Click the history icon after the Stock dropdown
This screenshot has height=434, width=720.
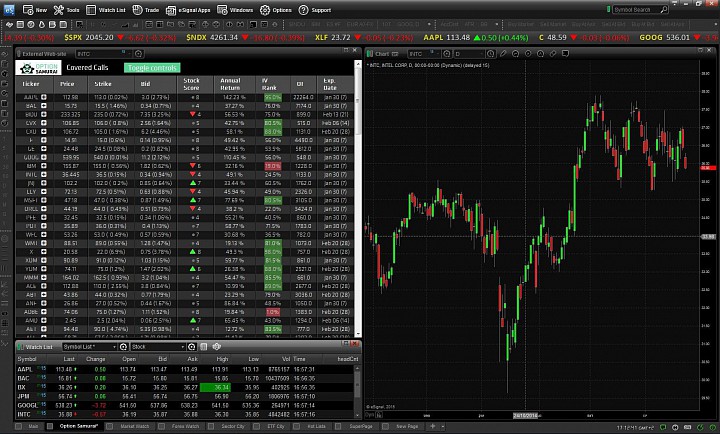click(192, 347)
